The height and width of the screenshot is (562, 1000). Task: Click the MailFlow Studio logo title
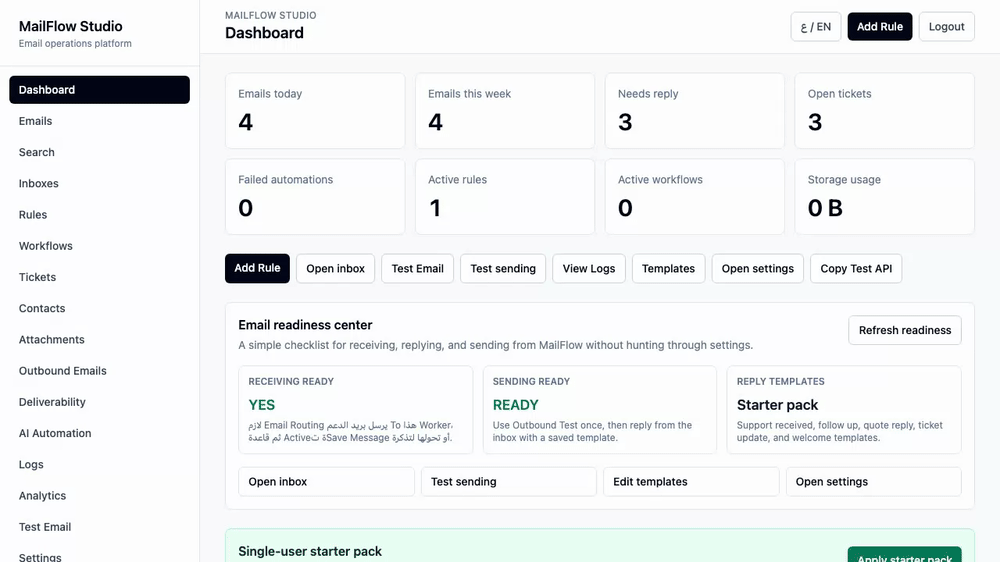pos(71,26)
